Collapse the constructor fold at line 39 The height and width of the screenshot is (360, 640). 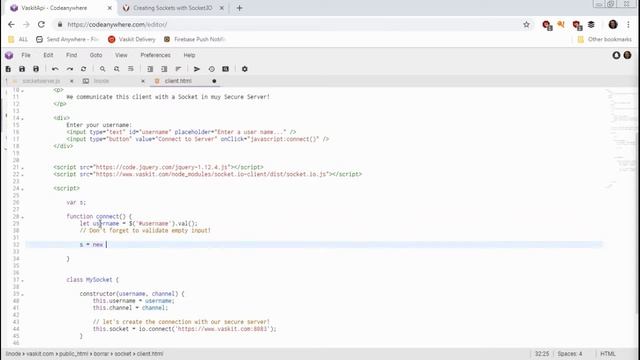pos(22,294)
